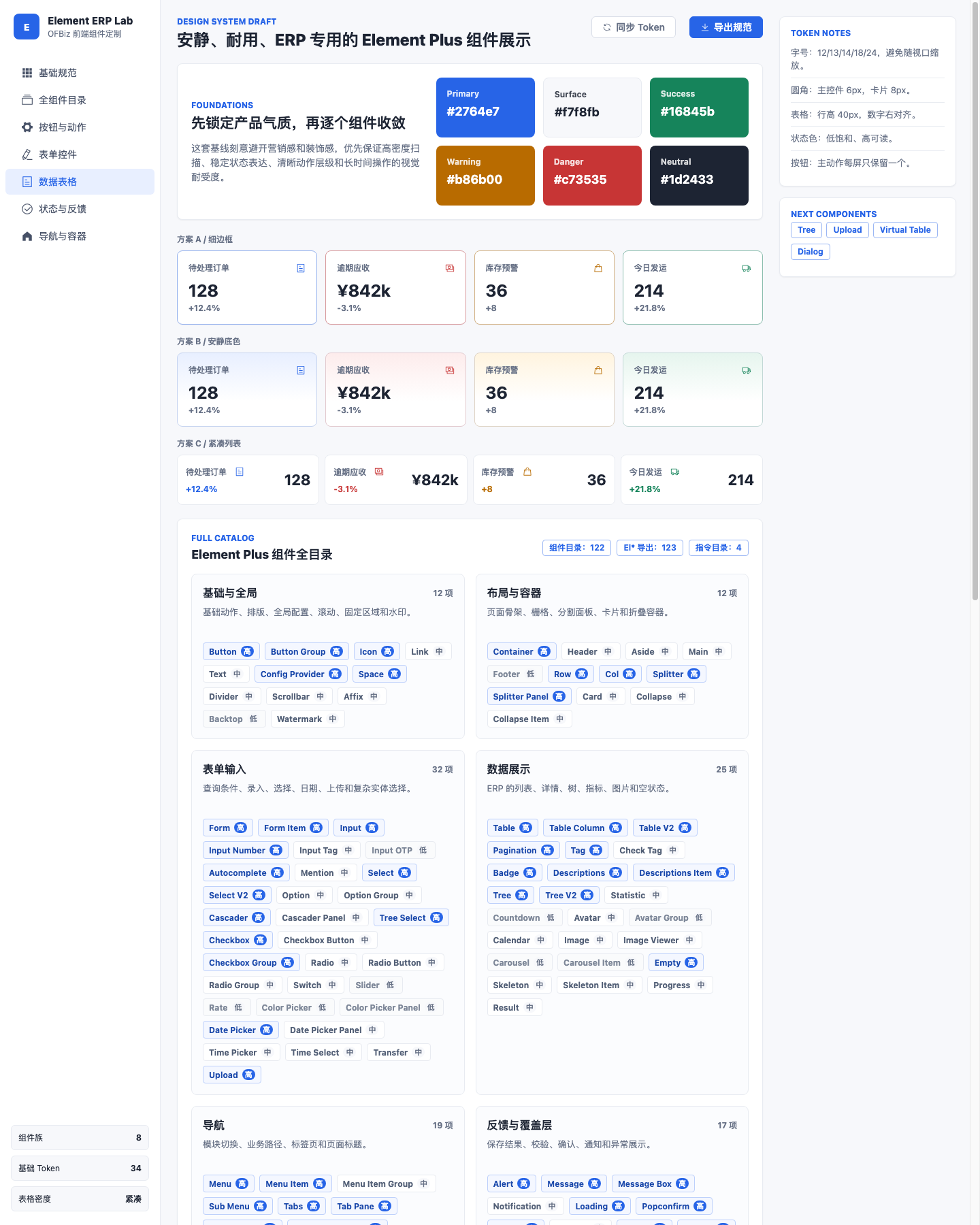This screenshot has width=980, height=1225.
Task: Click the 组件目录: 122 badge
Action: (x=576, y=548)
